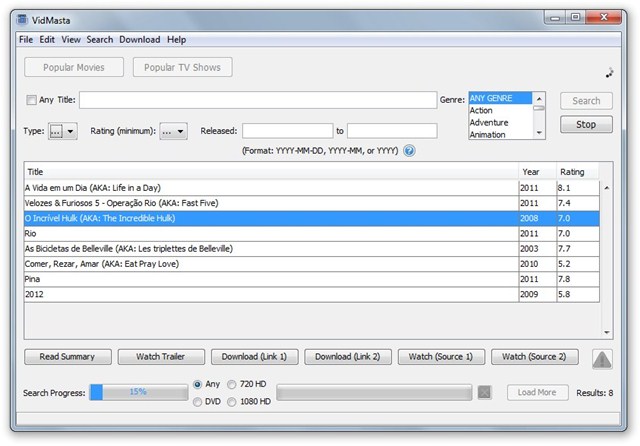Click the 8.1 rating cell
Viewport: 640px width, 446px height.
point(578,188)
